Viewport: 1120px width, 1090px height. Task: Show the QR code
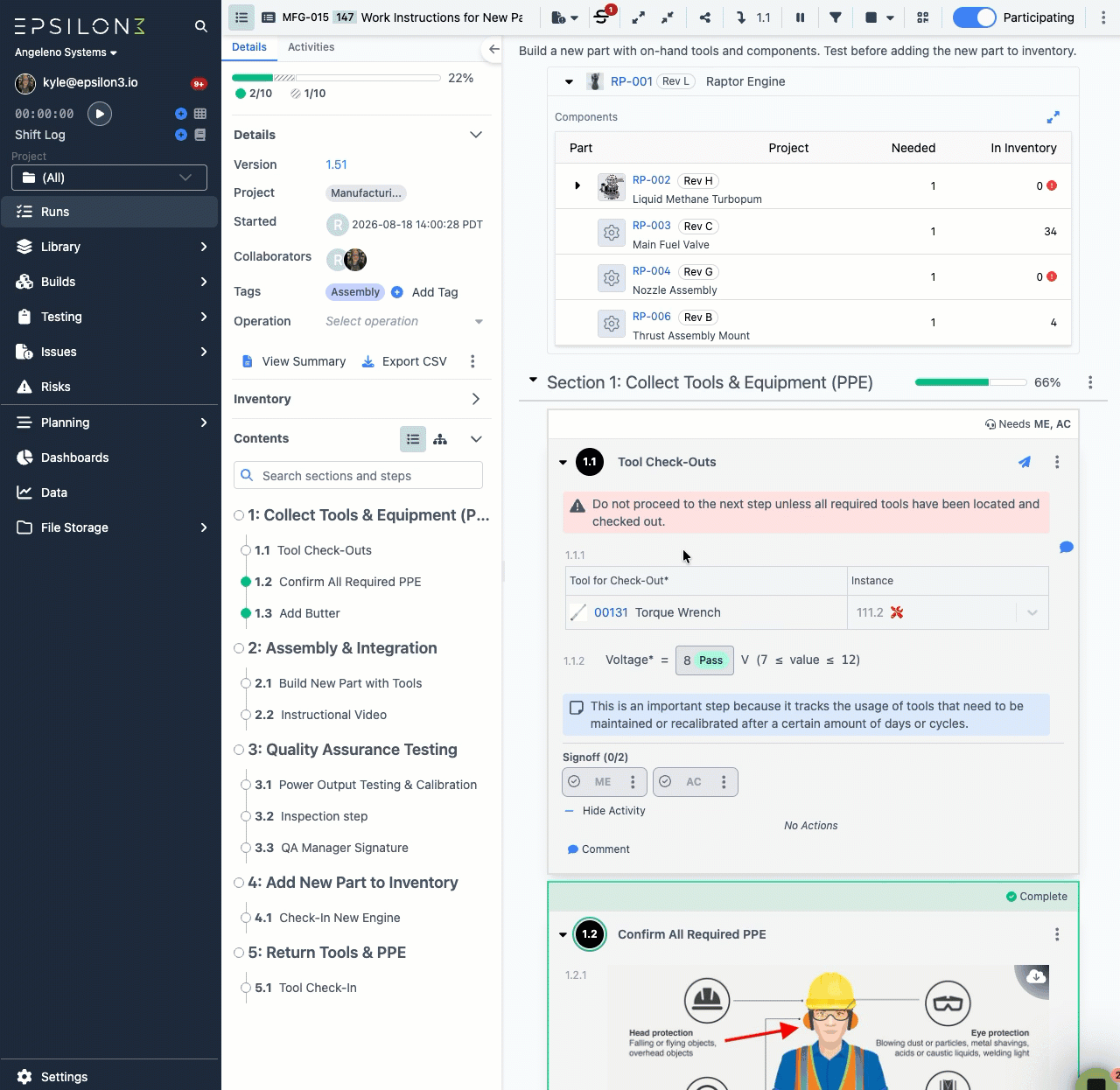922,17
